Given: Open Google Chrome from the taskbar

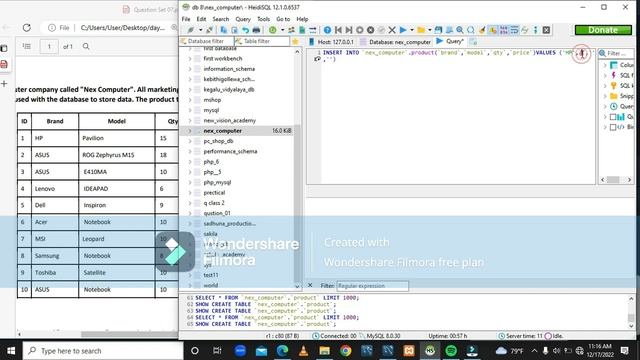Looking at the screenshot, I should pos(346,351).
